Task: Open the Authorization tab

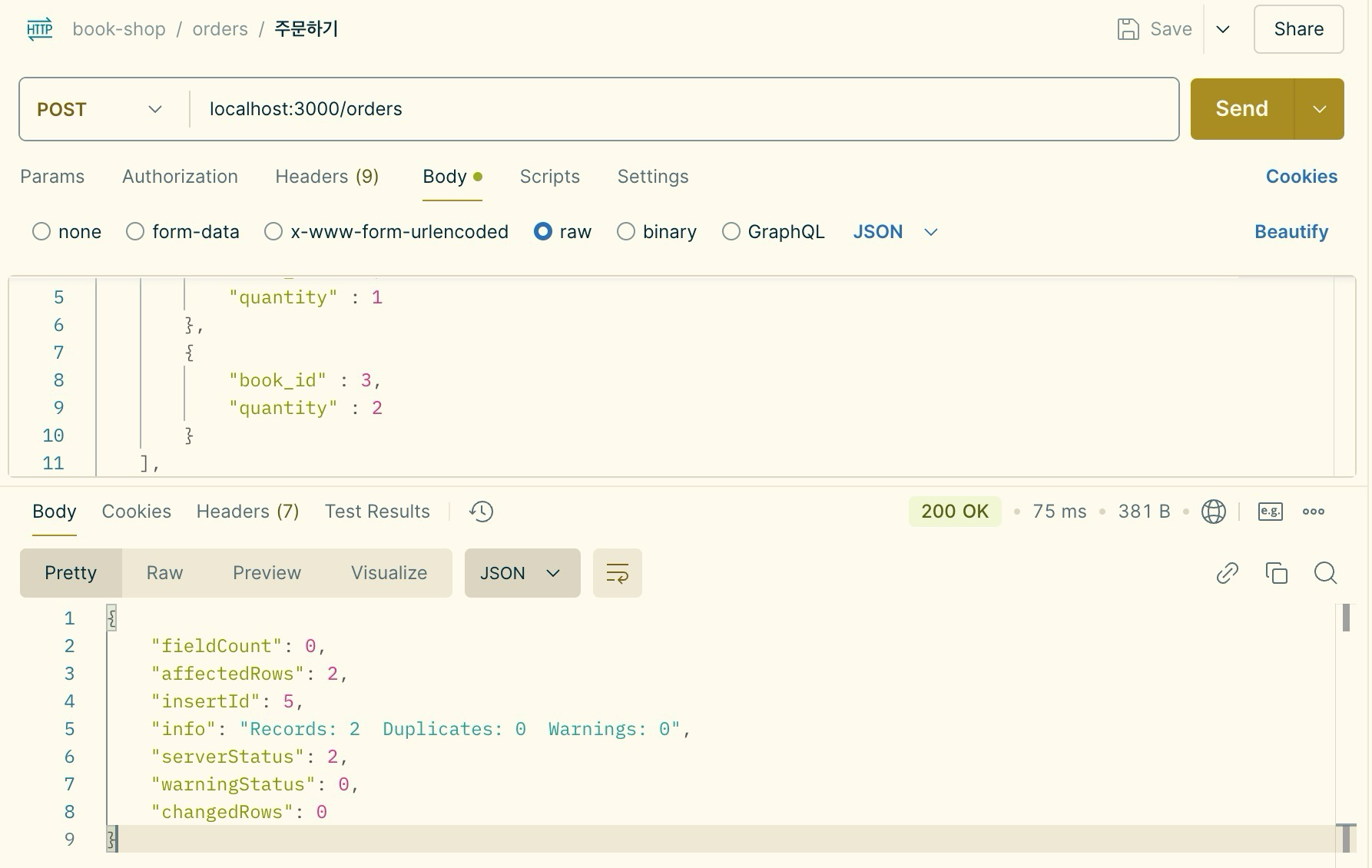Action: point(180,177)
